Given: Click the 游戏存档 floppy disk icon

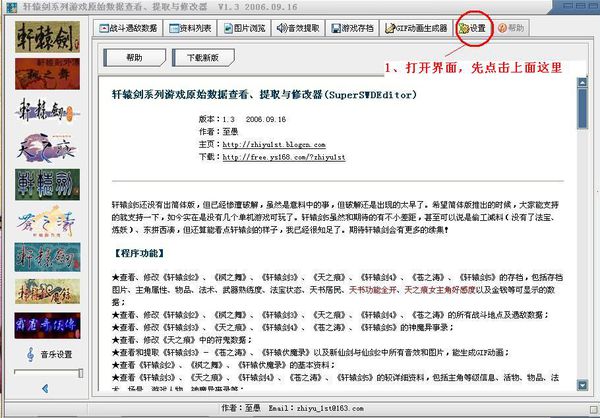Looking at the screenshot, I should click(336, 28).
